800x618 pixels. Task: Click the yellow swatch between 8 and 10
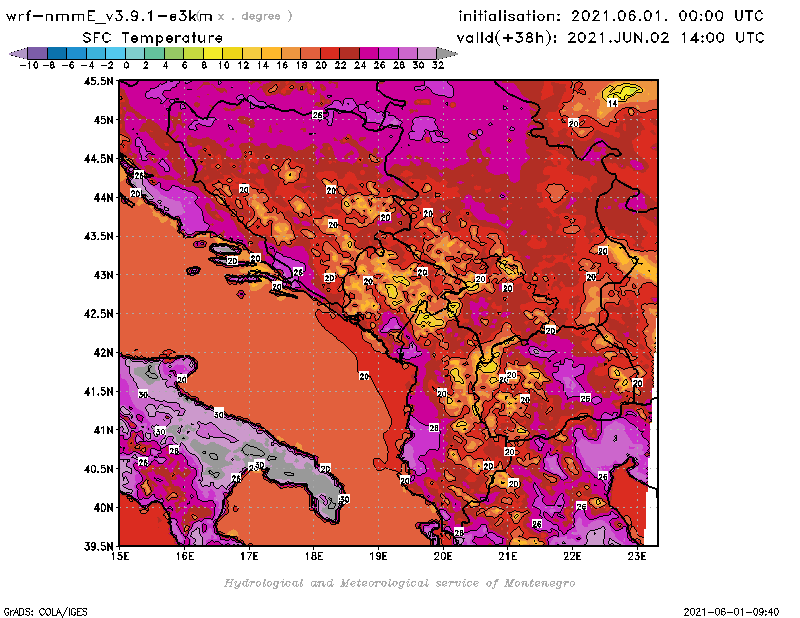212,53
